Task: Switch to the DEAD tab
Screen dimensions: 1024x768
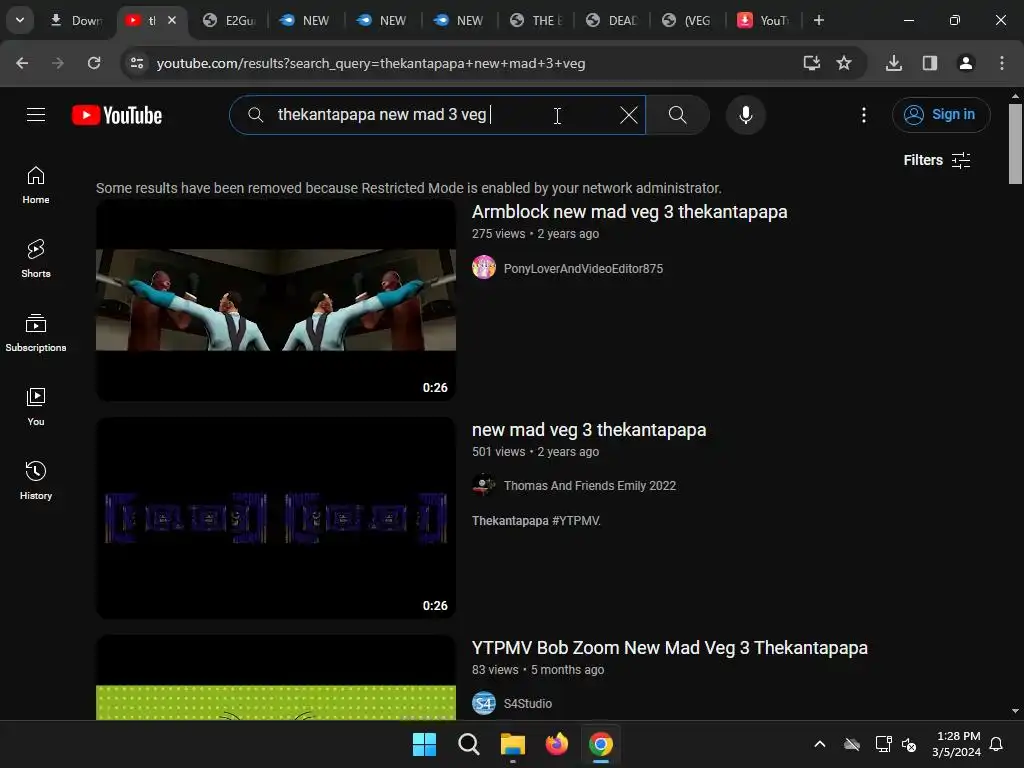Action: (x=613, y=21)
